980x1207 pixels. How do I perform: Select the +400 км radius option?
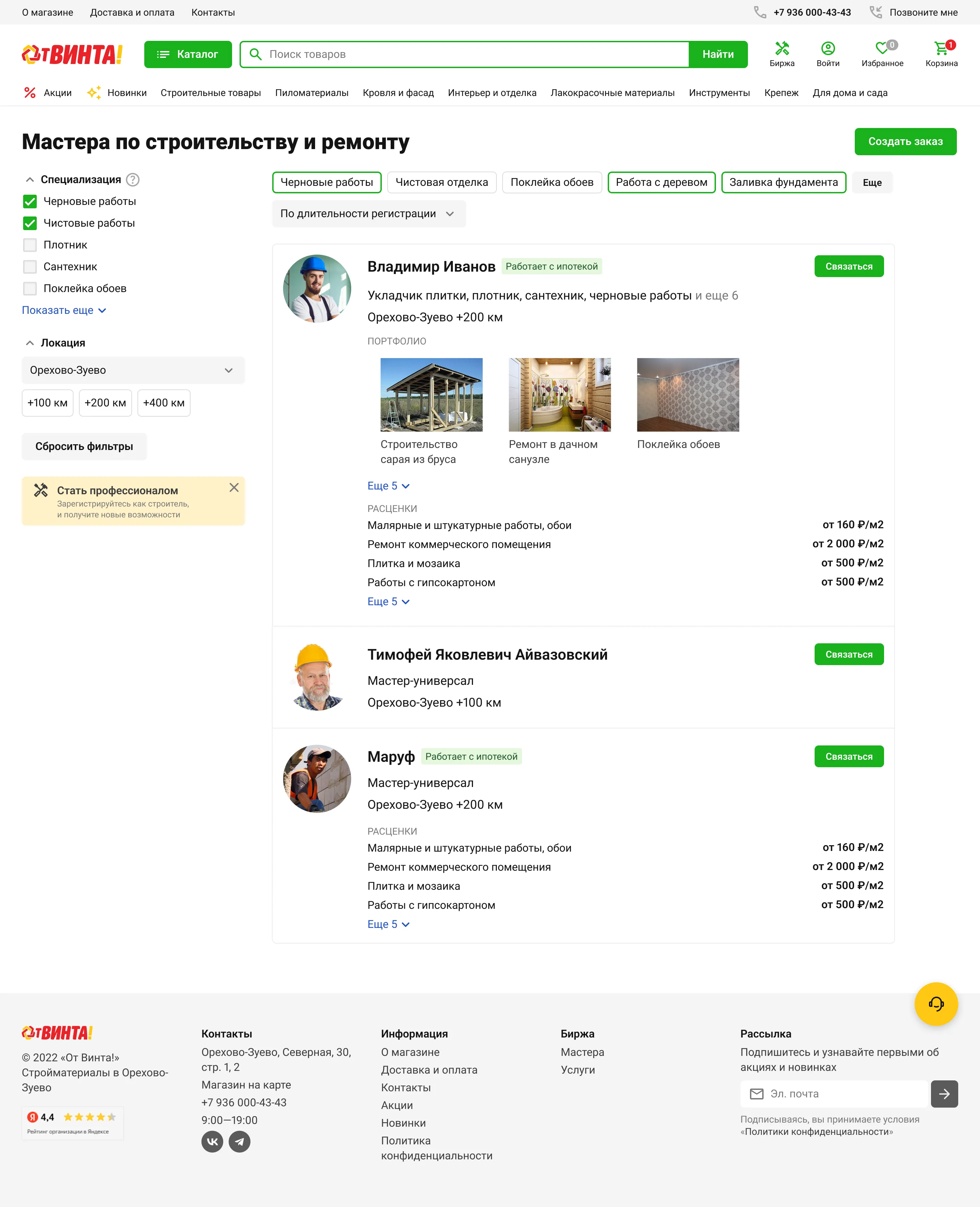click(164, 403)
